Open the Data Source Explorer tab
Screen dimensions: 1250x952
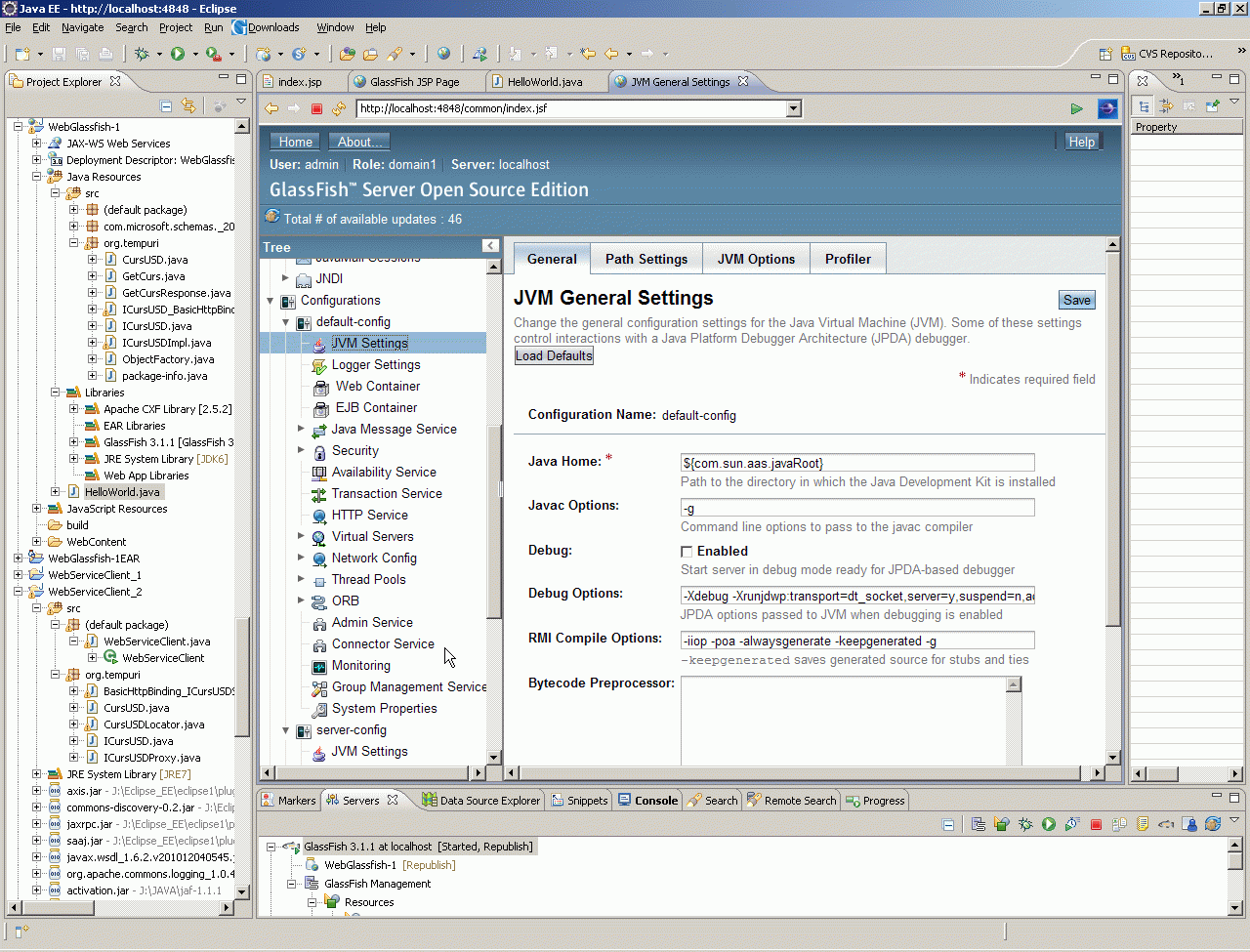pos(480,800)
